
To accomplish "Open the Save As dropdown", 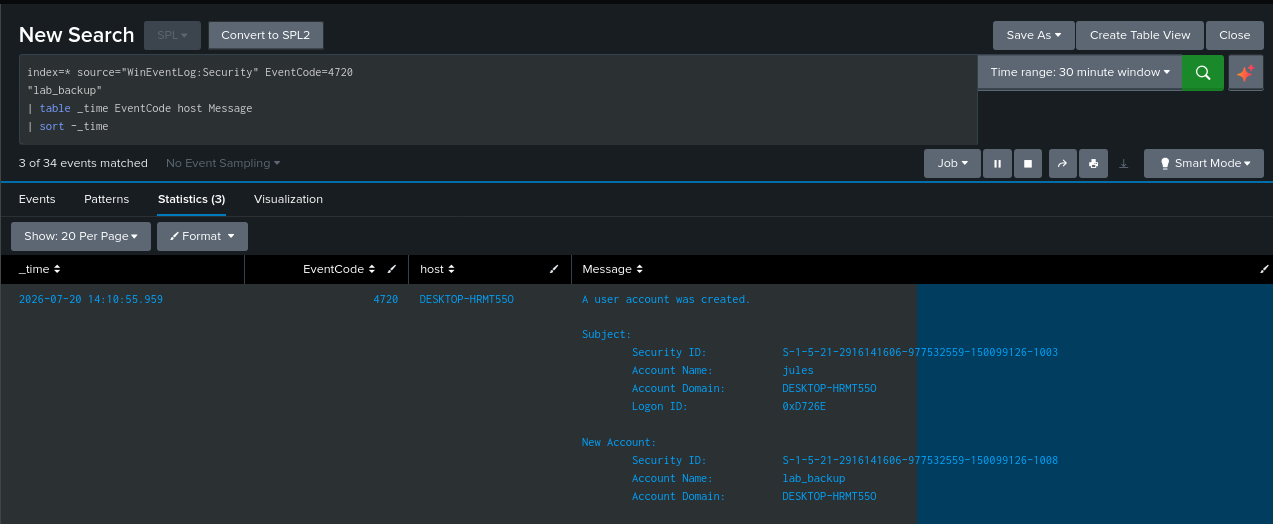I will (x=1033, y=35).
